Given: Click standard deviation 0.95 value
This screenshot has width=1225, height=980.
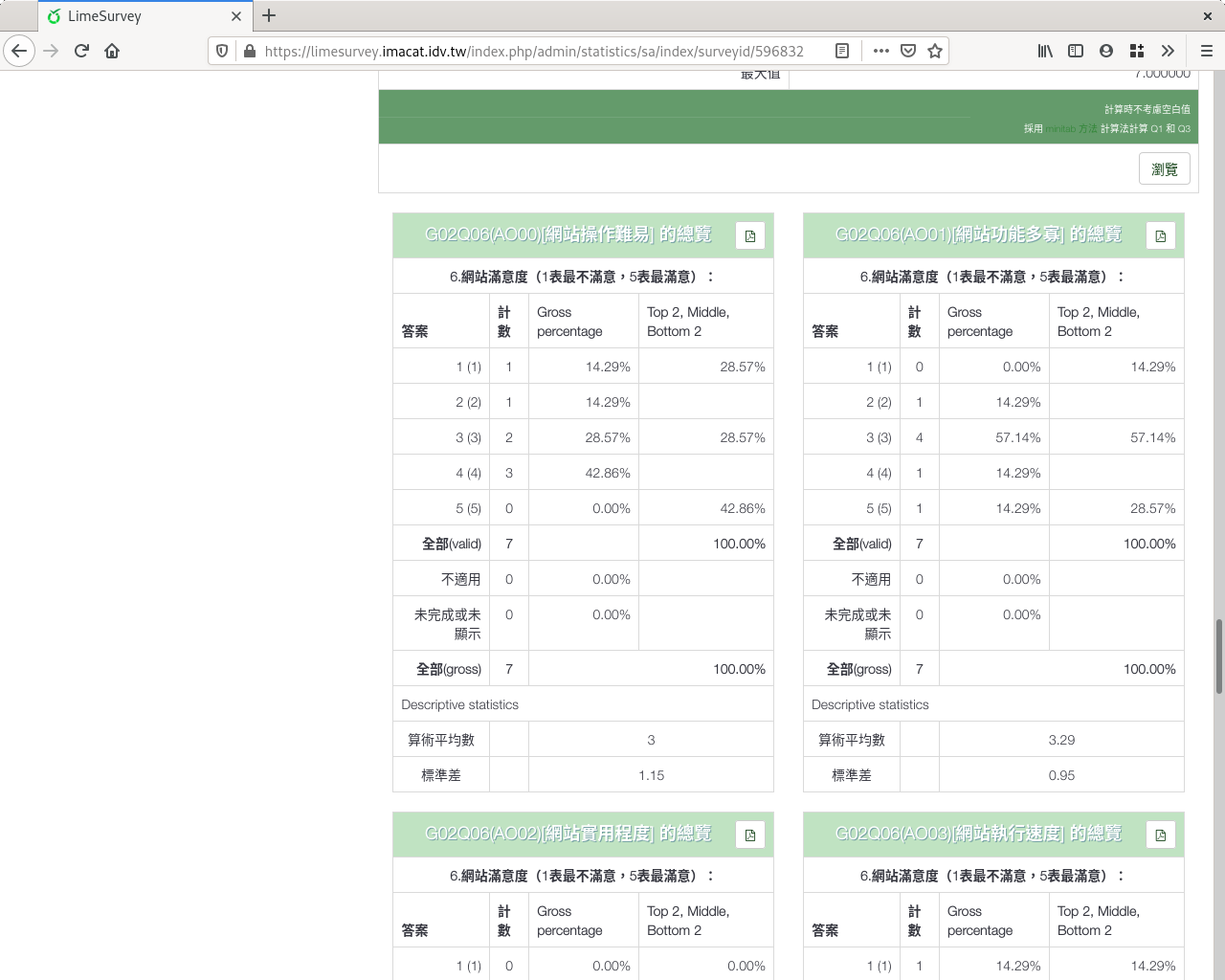Looking at the screenshot, I should [x=1061, y=775].
